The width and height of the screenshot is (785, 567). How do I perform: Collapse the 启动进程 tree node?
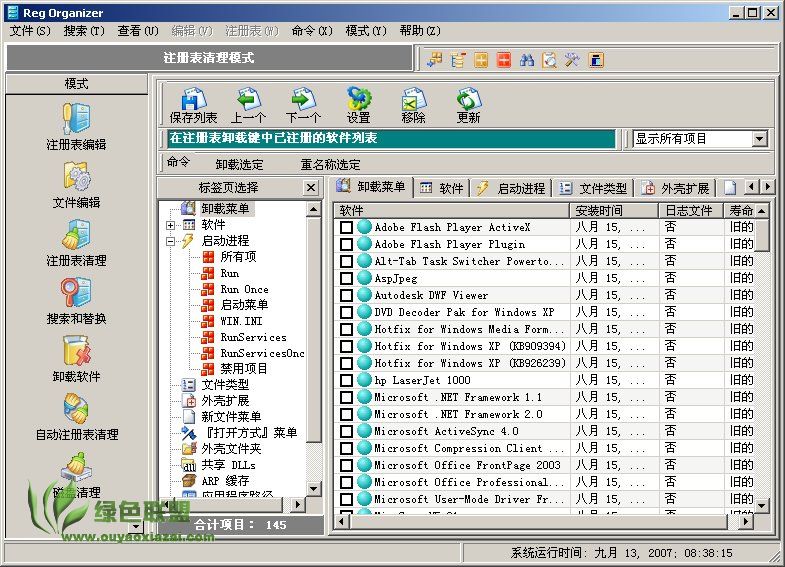coord(171,241)
